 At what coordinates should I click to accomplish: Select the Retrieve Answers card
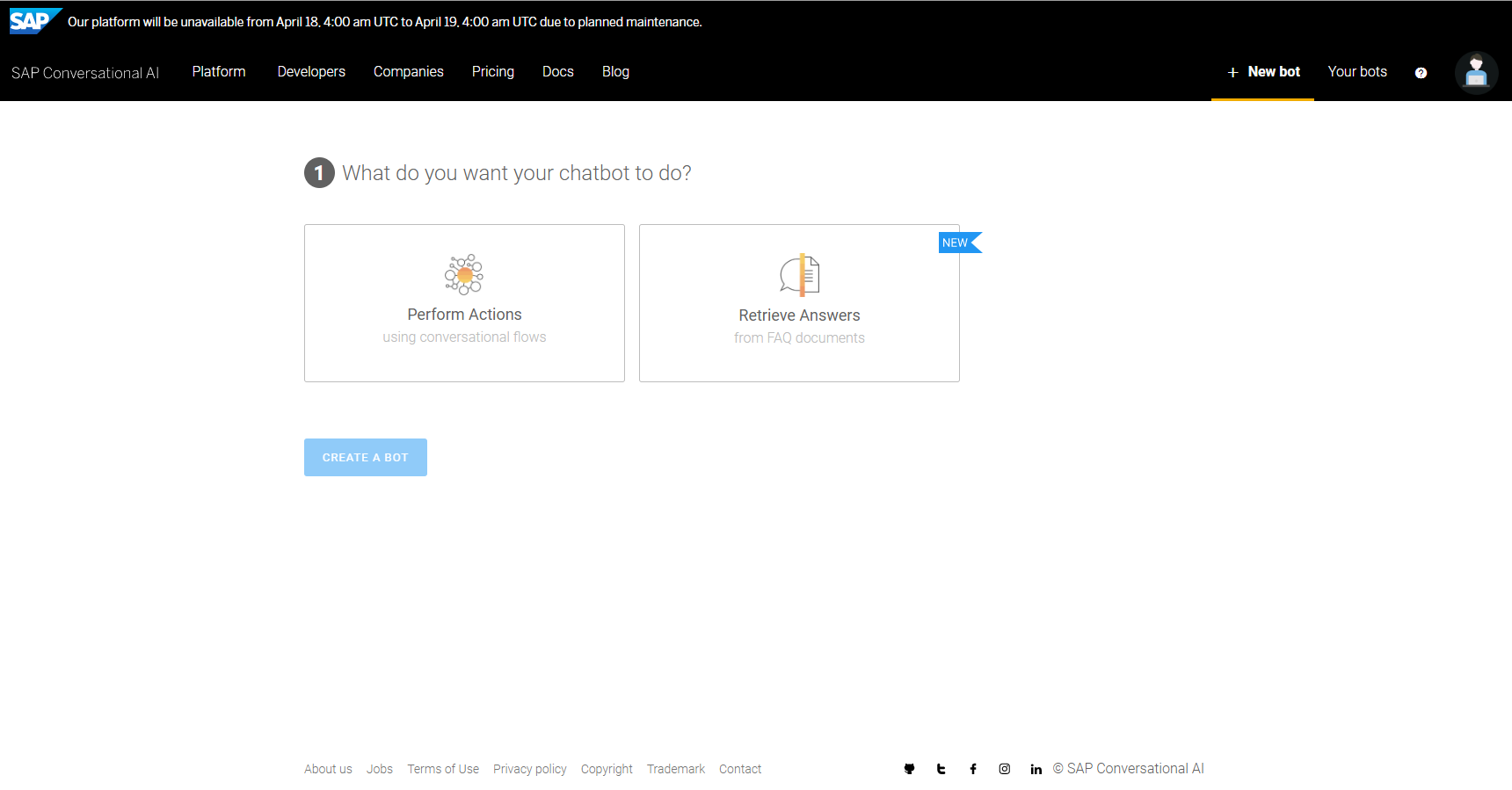point(799,303)
